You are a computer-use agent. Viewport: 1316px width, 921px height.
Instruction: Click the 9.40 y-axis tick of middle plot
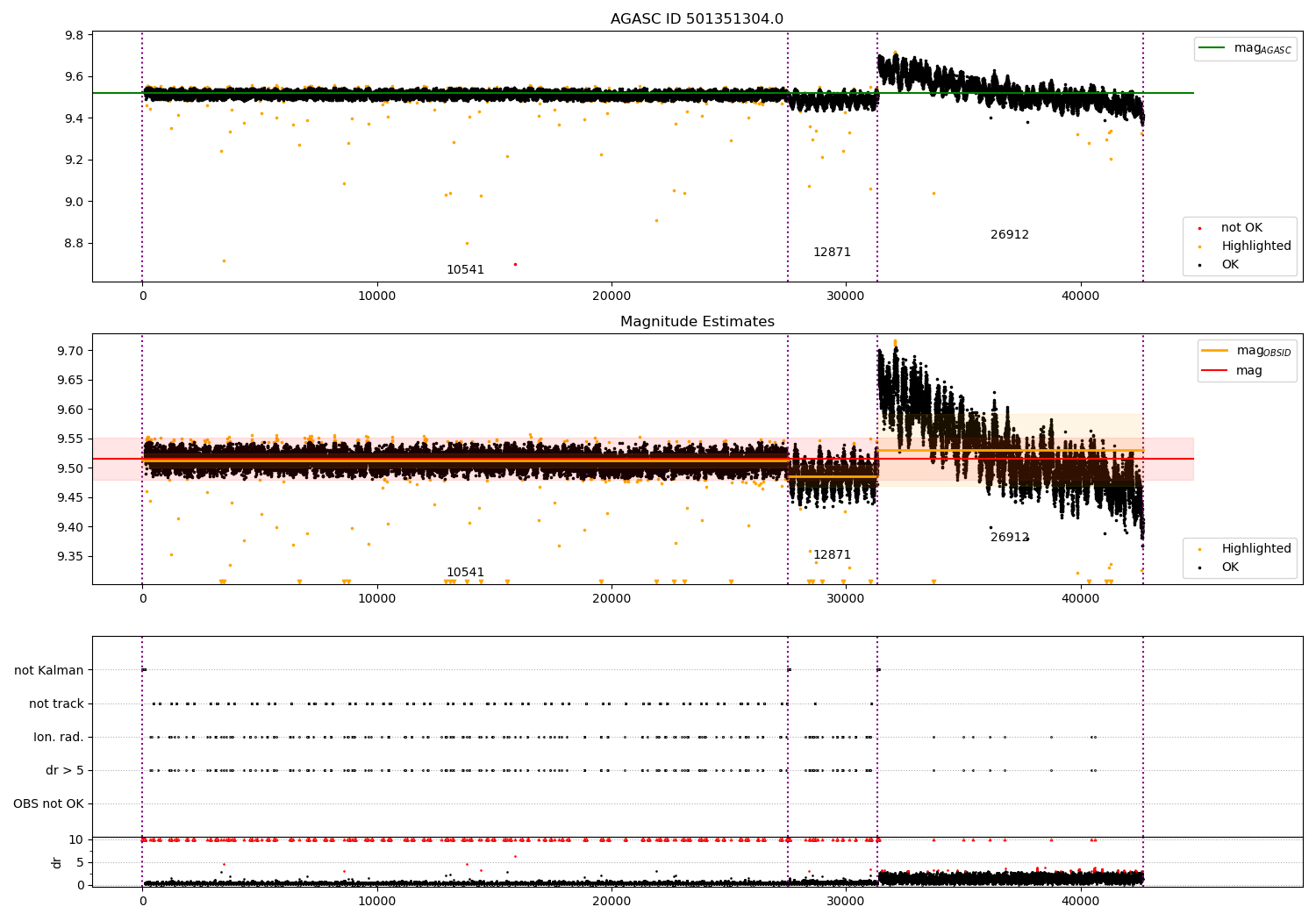(70, 527)
